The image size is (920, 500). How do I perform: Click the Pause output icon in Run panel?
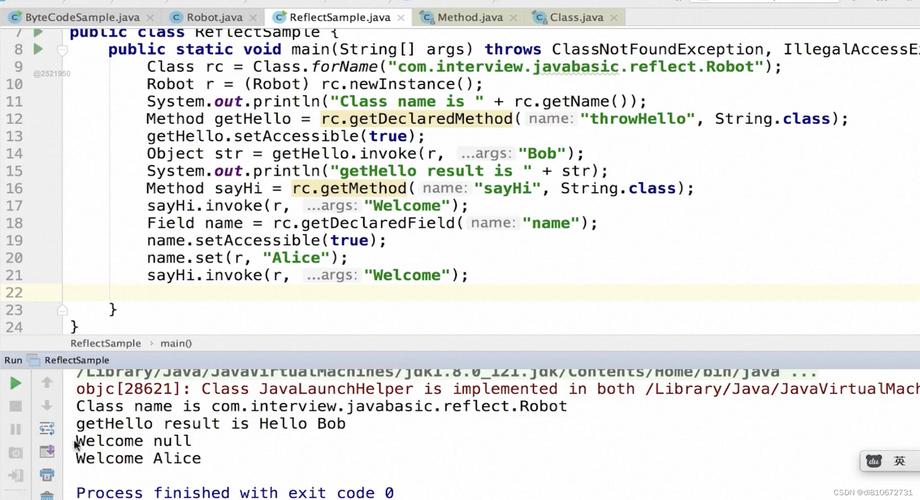15,429
